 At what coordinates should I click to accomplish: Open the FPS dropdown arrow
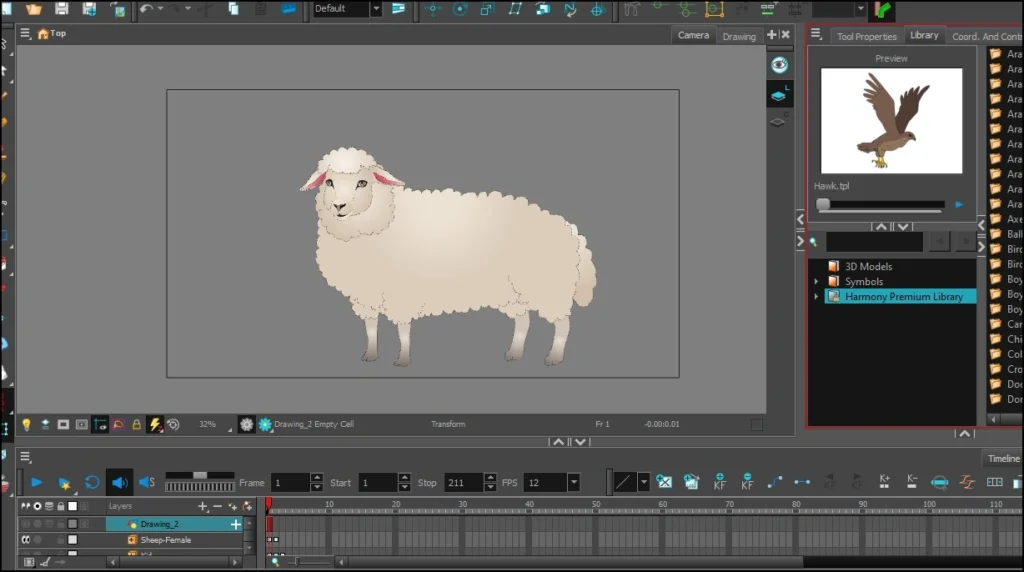(x=573, y=483)
